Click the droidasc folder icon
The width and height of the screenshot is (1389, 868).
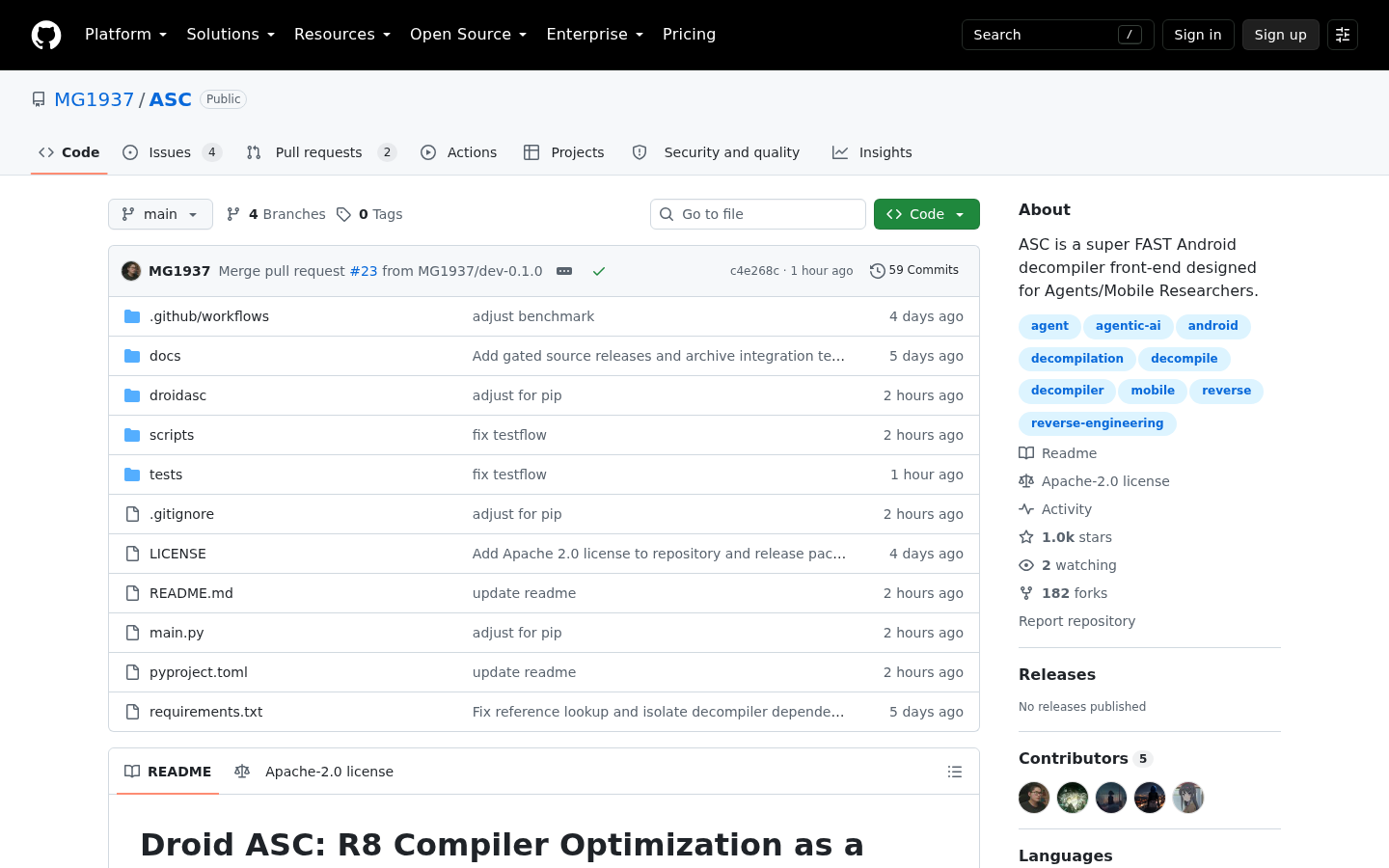tap(132, 395)
